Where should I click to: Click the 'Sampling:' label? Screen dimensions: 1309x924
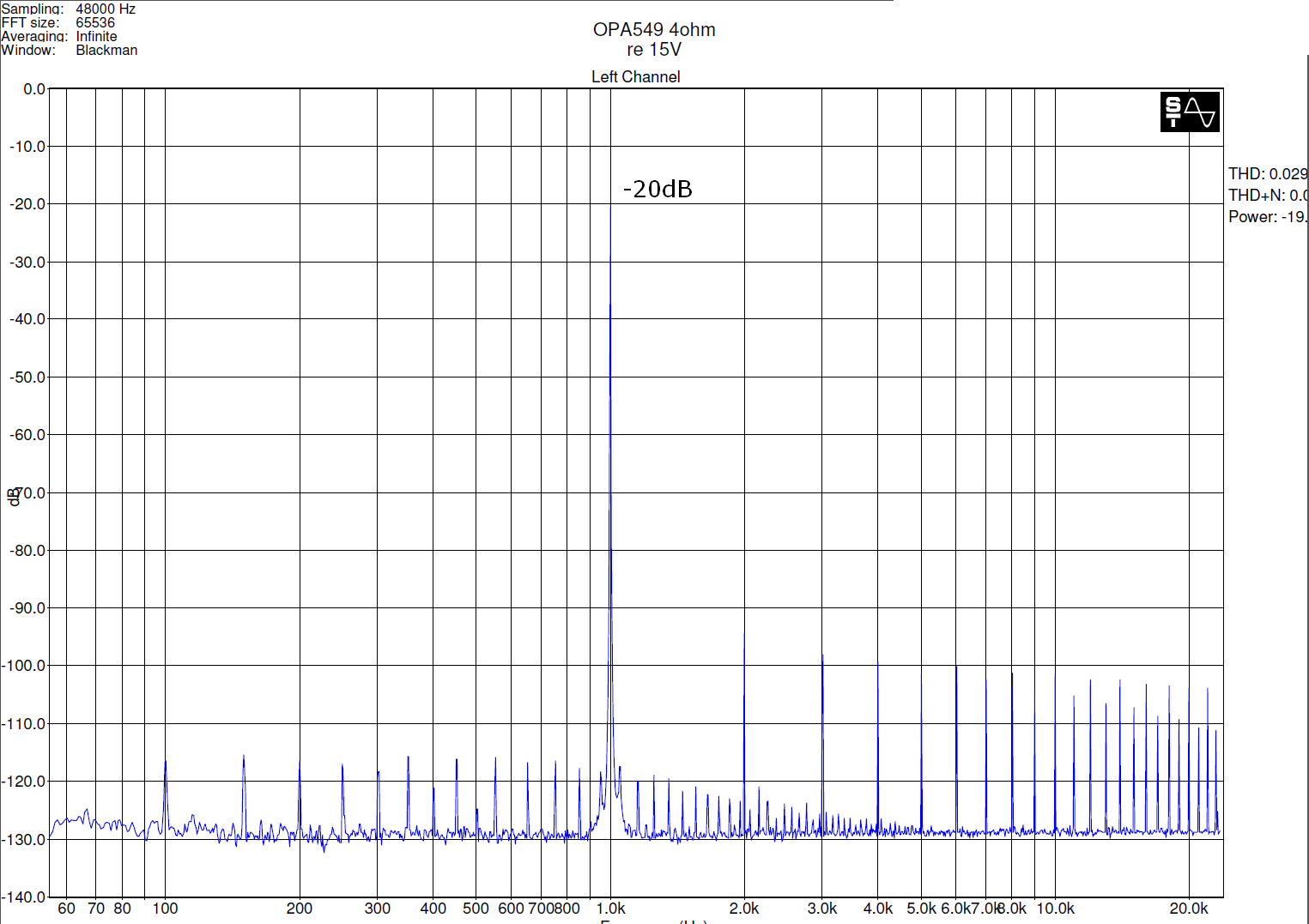33,9
